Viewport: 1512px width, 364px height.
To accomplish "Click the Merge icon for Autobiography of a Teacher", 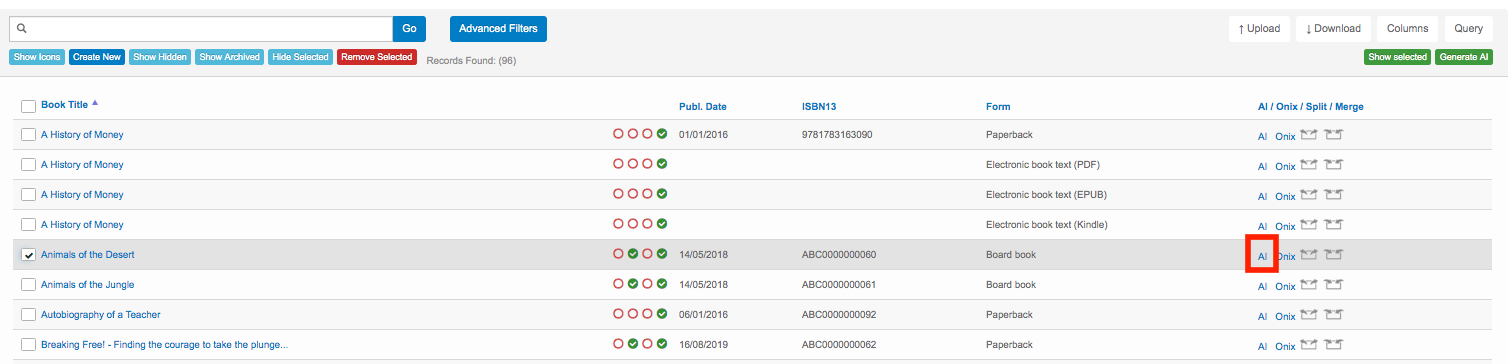I will pos(1333,315).
